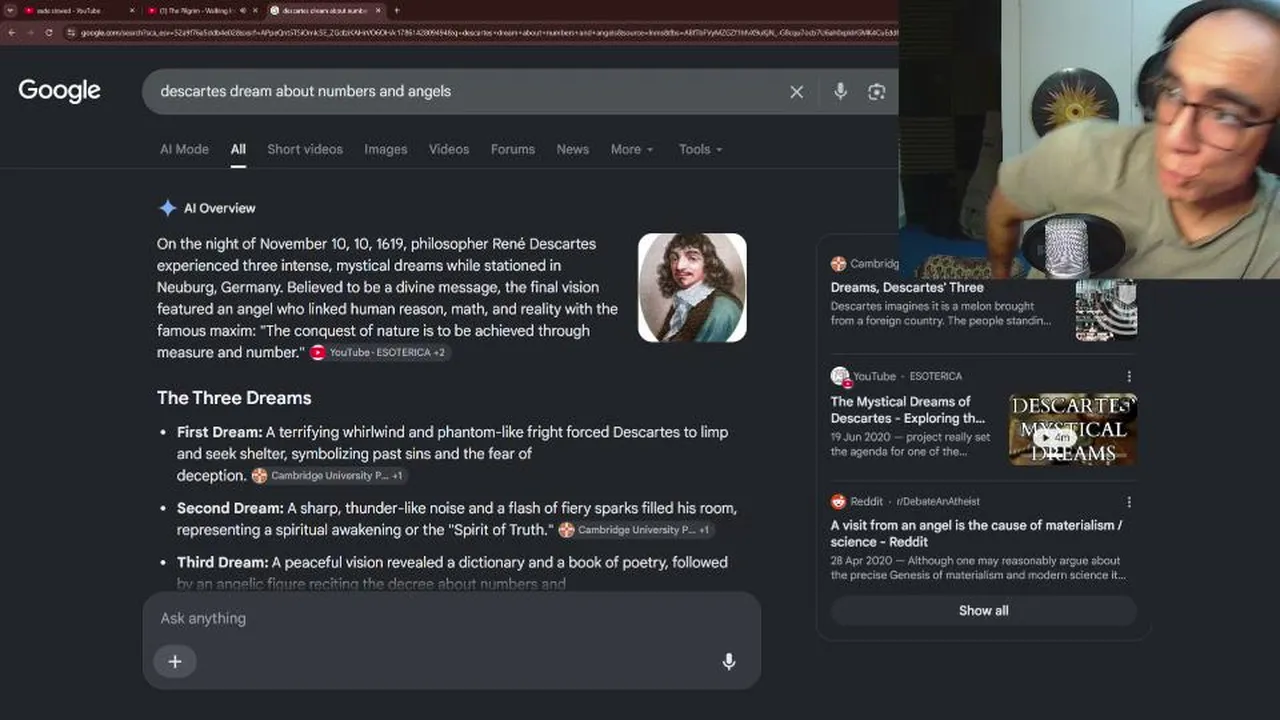Image resolution: width=1280 pixels, height=720 pixels.
Task: Open the options menu for the Reddit result
Action: click(1129, 502)
